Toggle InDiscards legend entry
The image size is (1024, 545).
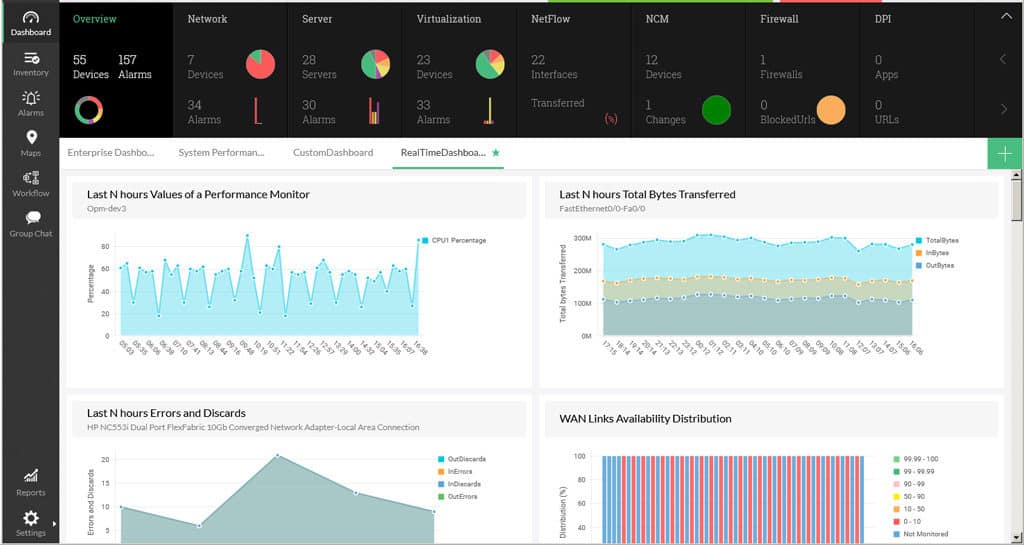[459, 484]
